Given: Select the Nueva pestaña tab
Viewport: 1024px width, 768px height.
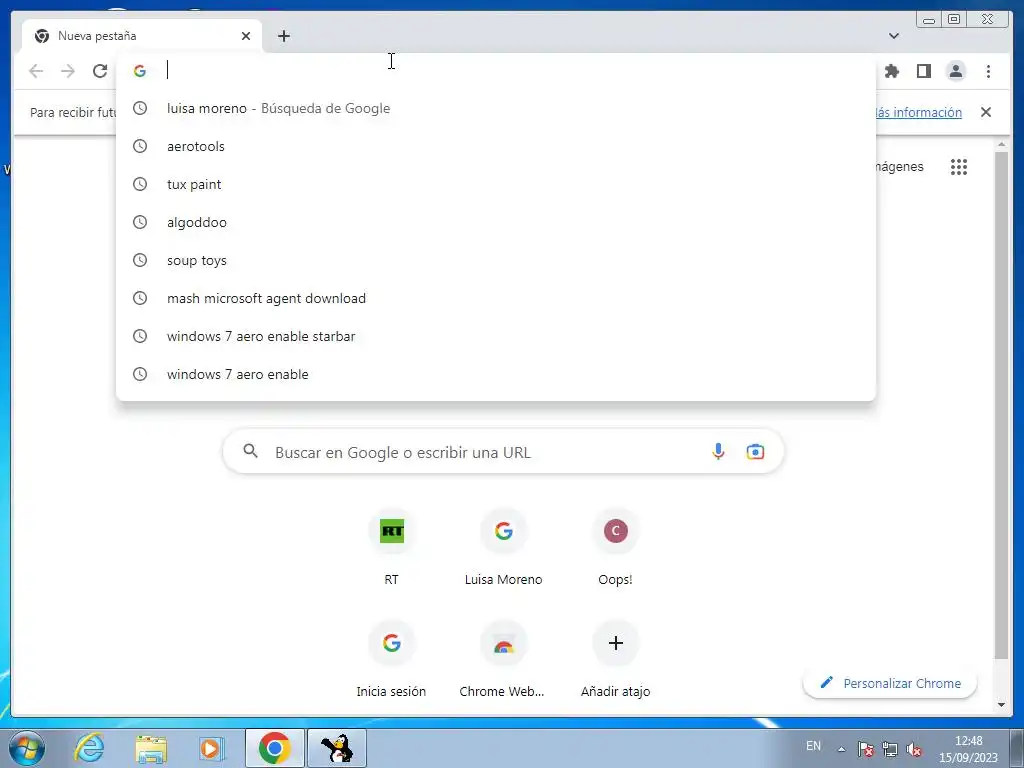Looking at the screenshot, I should [142, 36].
